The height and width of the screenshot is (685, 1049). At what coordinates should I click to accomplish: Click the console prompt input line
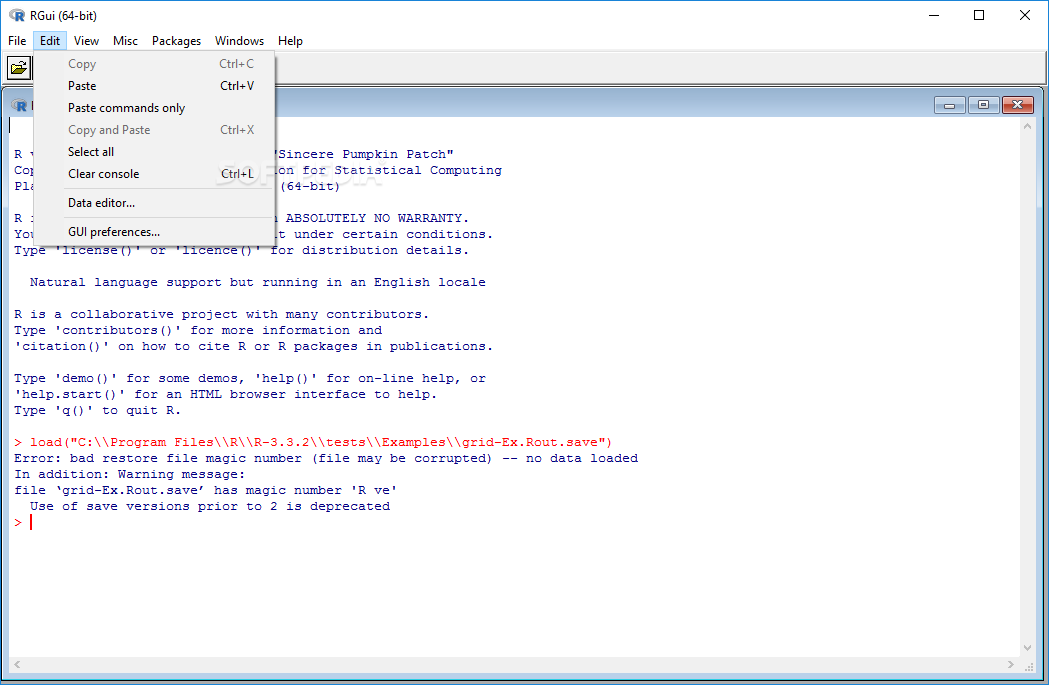514,522
